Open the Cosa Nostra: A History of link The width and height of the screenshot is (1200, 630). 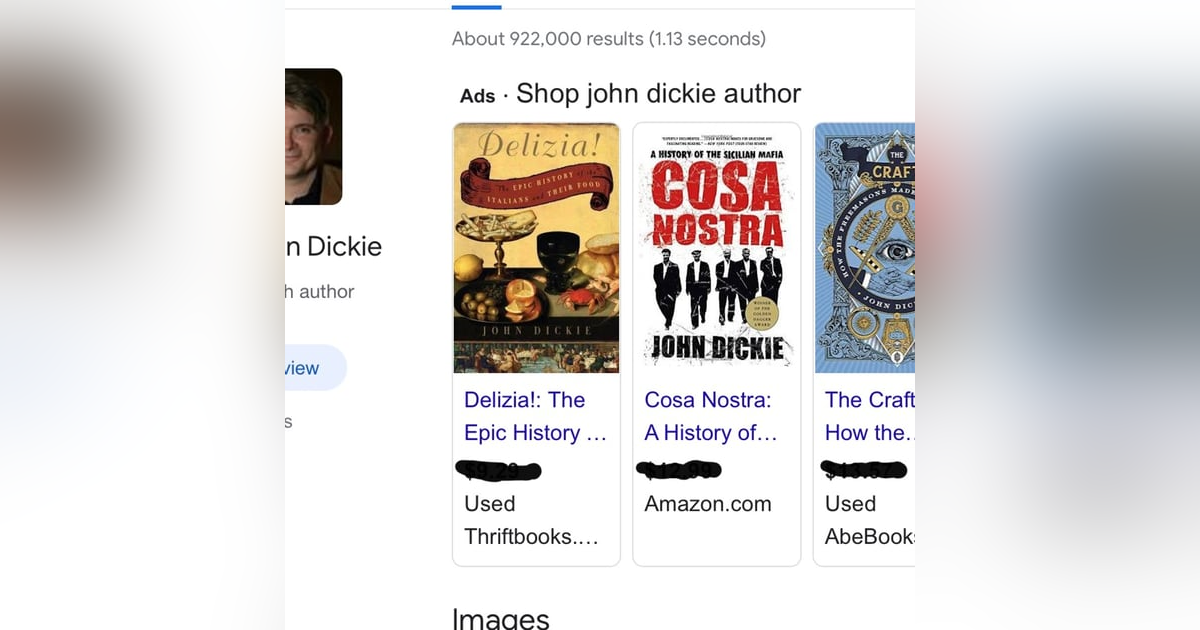coord(711,416)
